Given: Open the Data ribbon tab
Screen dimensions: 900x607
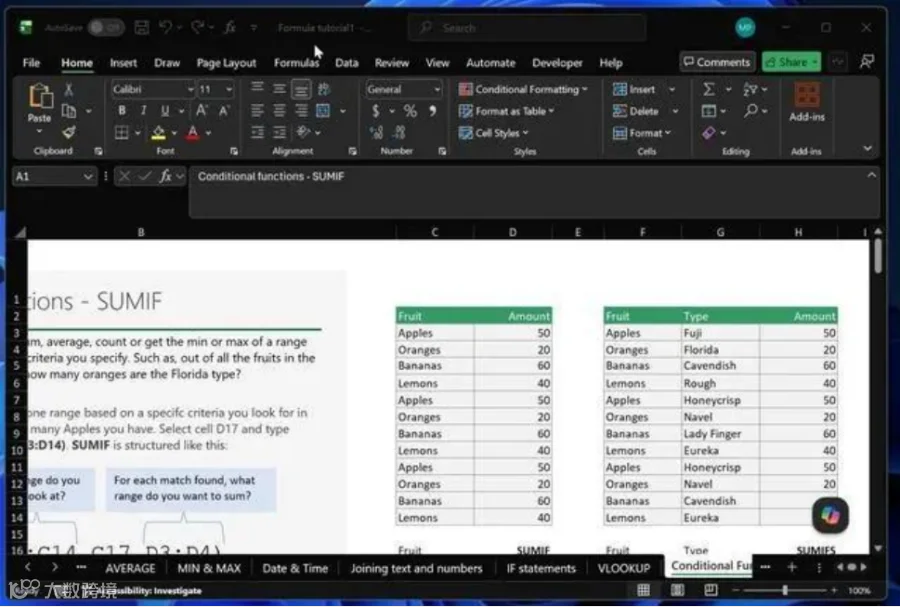Looking at the screenshot, I should coord(347,63).
